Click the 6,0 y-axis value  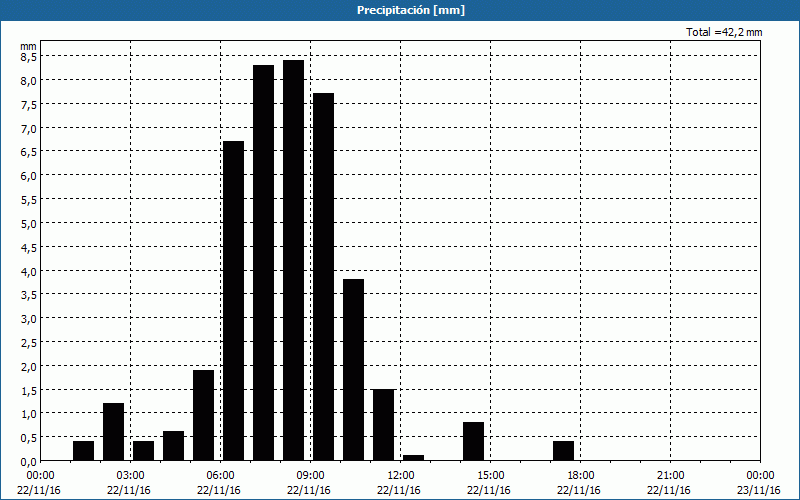click(28, 176)
